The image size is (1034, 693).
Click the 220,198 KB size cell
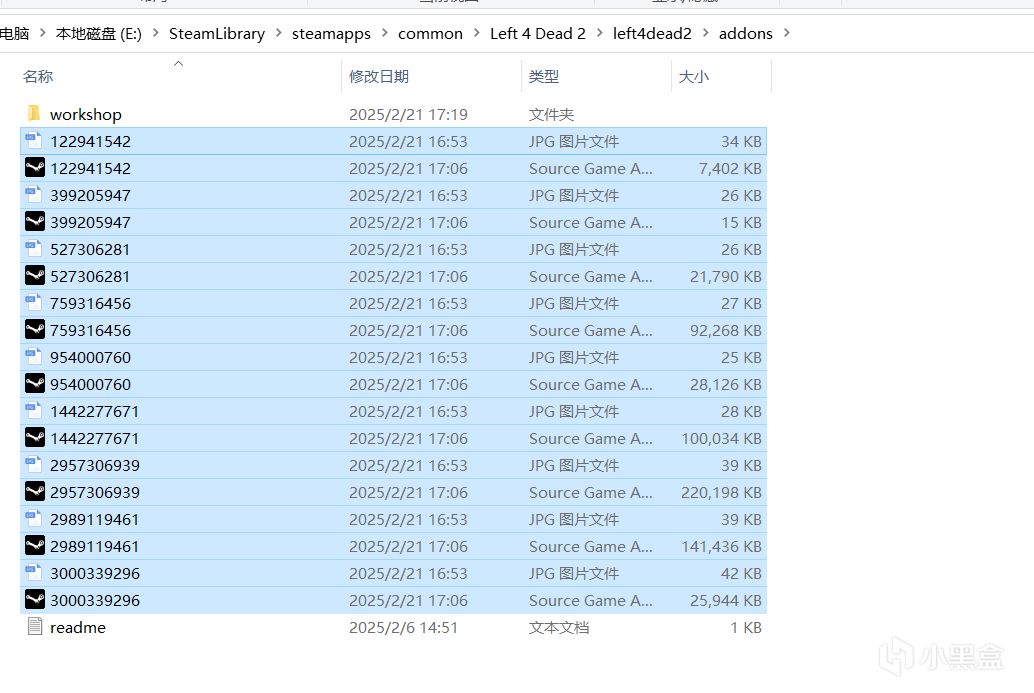coord(721,493)
